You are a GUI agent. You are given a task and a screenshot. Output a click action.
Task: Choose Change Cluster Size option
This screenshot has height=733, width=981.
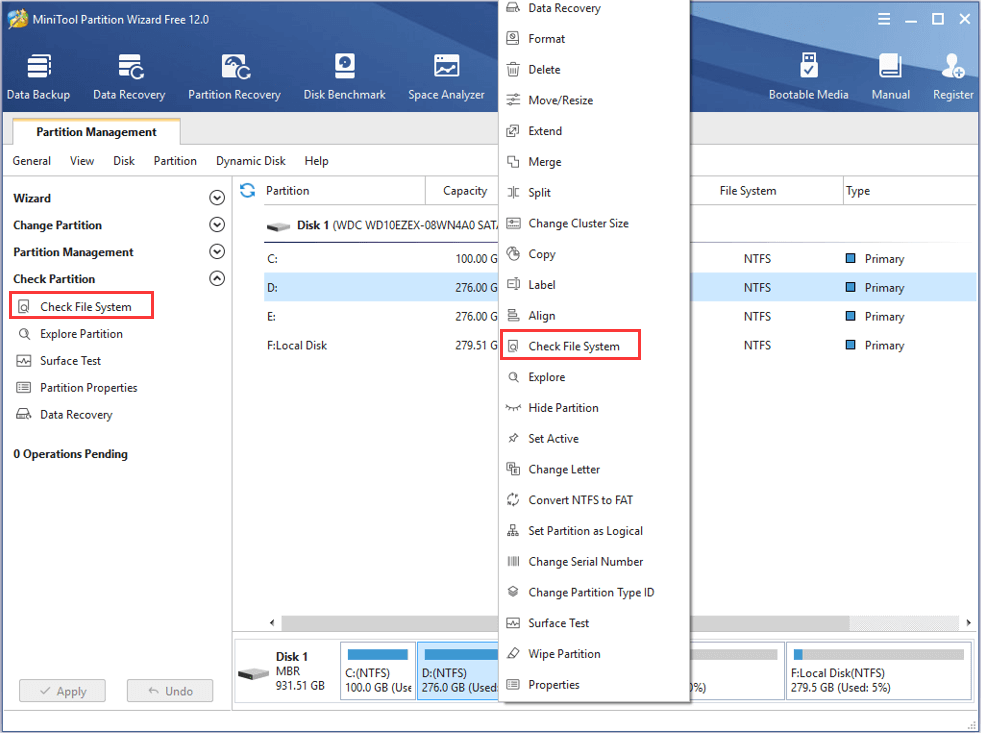tap(594, 223)
